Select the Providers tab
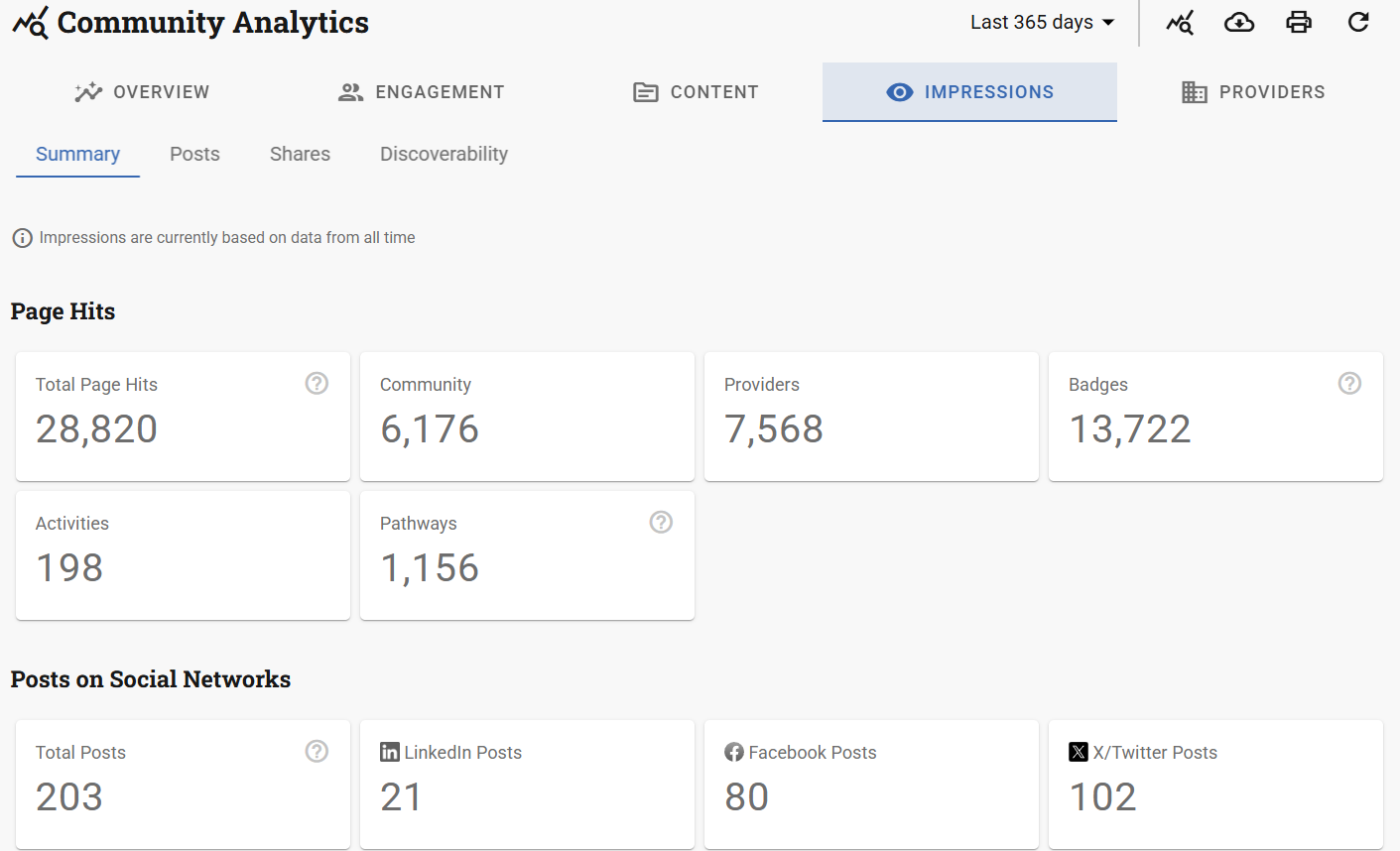 (1253, 92)
